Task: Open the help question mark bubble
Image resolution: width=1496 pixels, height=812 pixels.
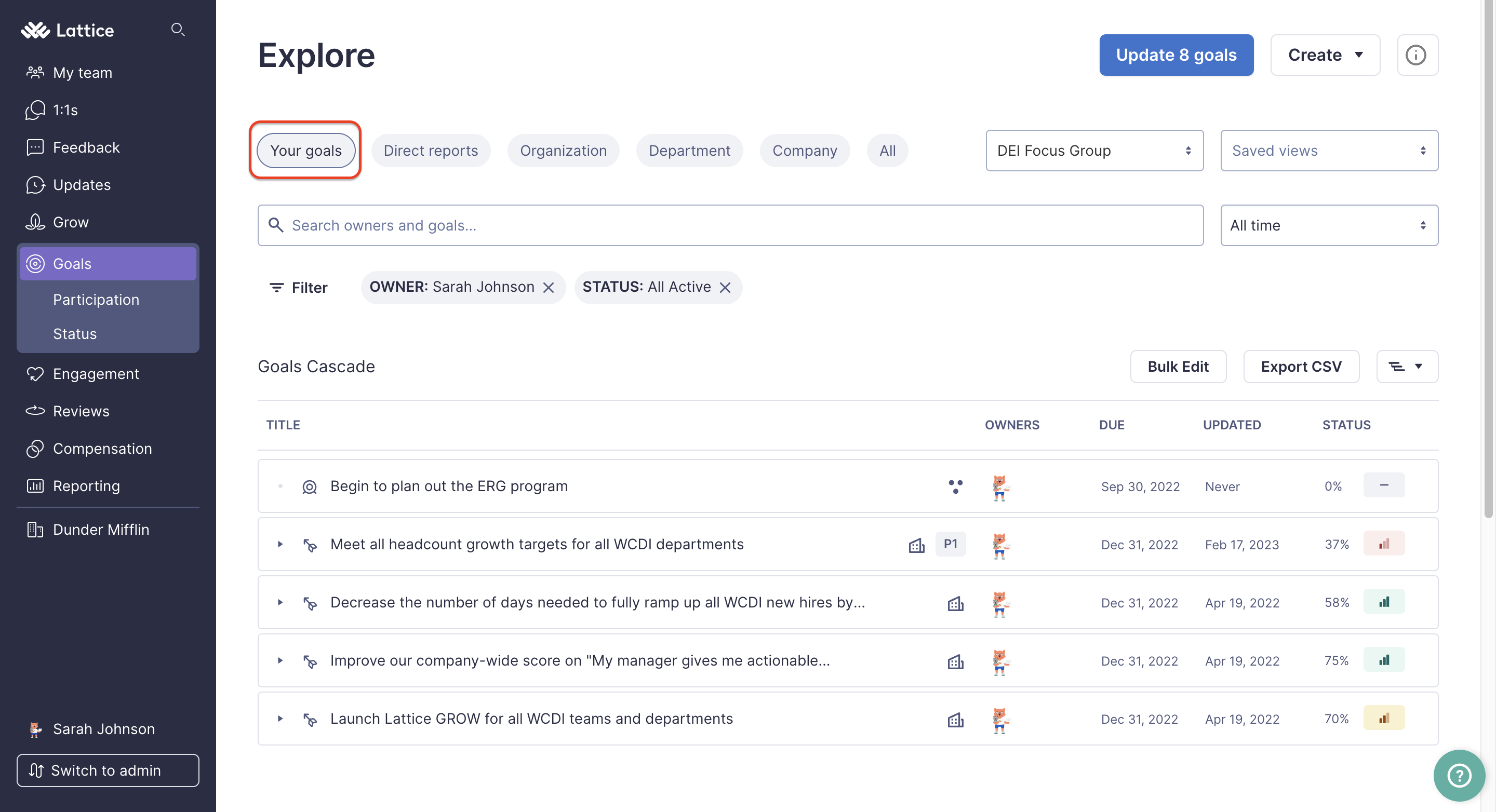Action: pyautogui.click(x=1459, y=776)
